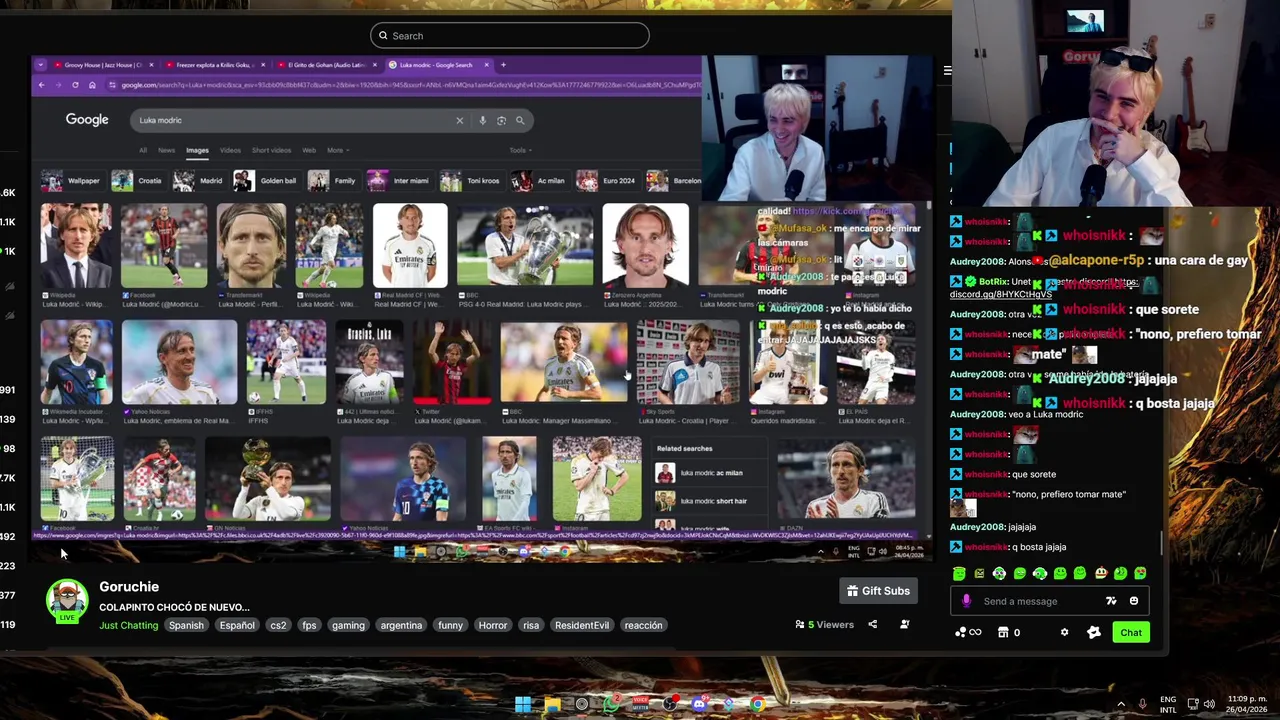Screen dimensions: 1280x720
Task: Click the Gift Subs button
Action: 879,591
